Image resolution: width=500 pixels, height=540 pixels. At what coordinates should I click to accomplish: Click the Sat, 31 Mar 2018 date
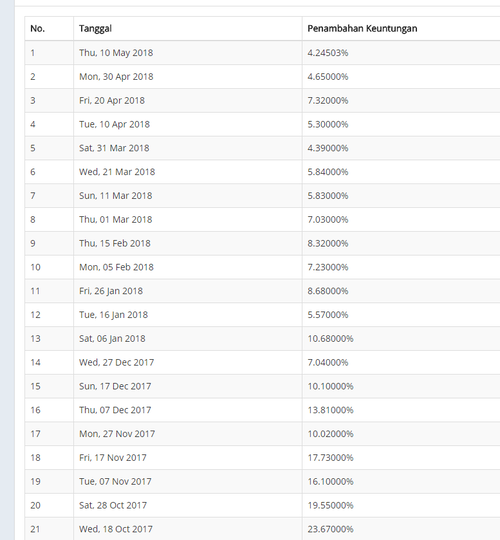point(114,148)
